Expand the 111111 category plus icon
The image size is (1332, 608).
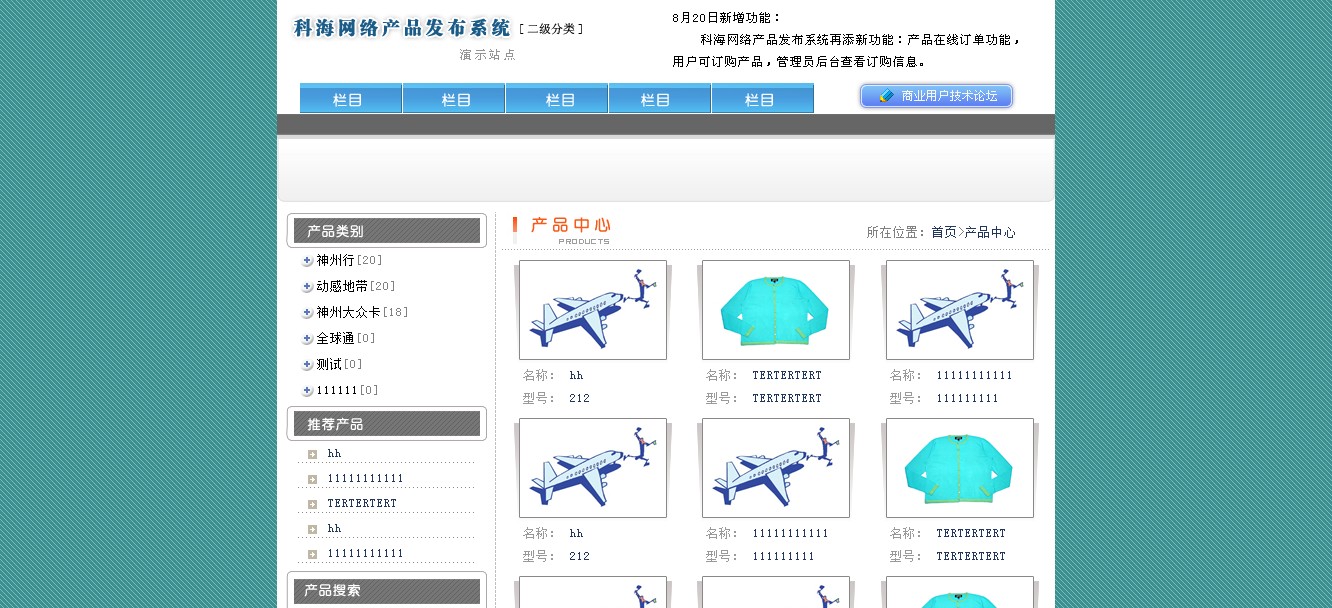307,391
